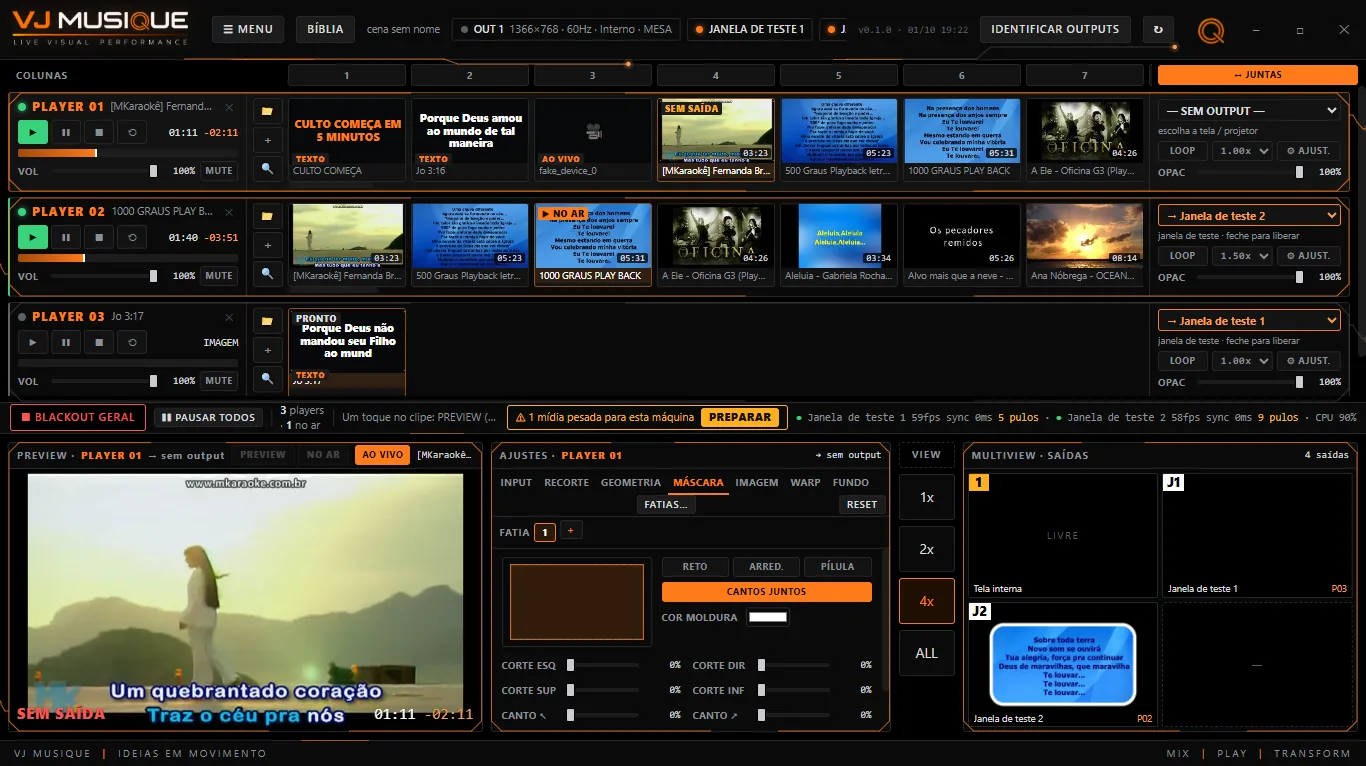The height and width of the screenshot is (766, 1366).
Task: Toggle LOOP for Player 02 output
Action: (1182, 256)
